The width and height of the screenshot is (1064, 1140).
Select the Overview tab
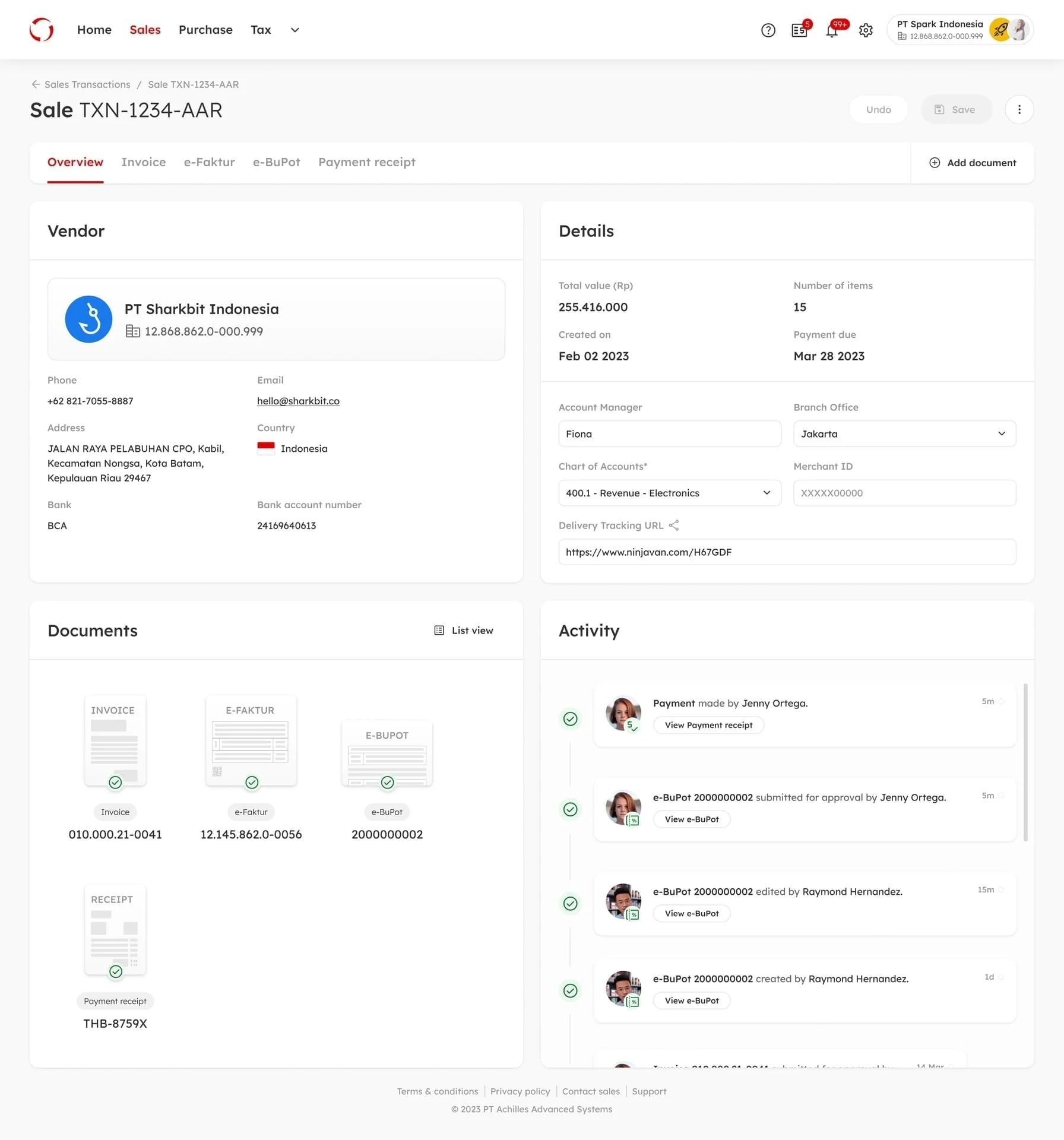75,163
